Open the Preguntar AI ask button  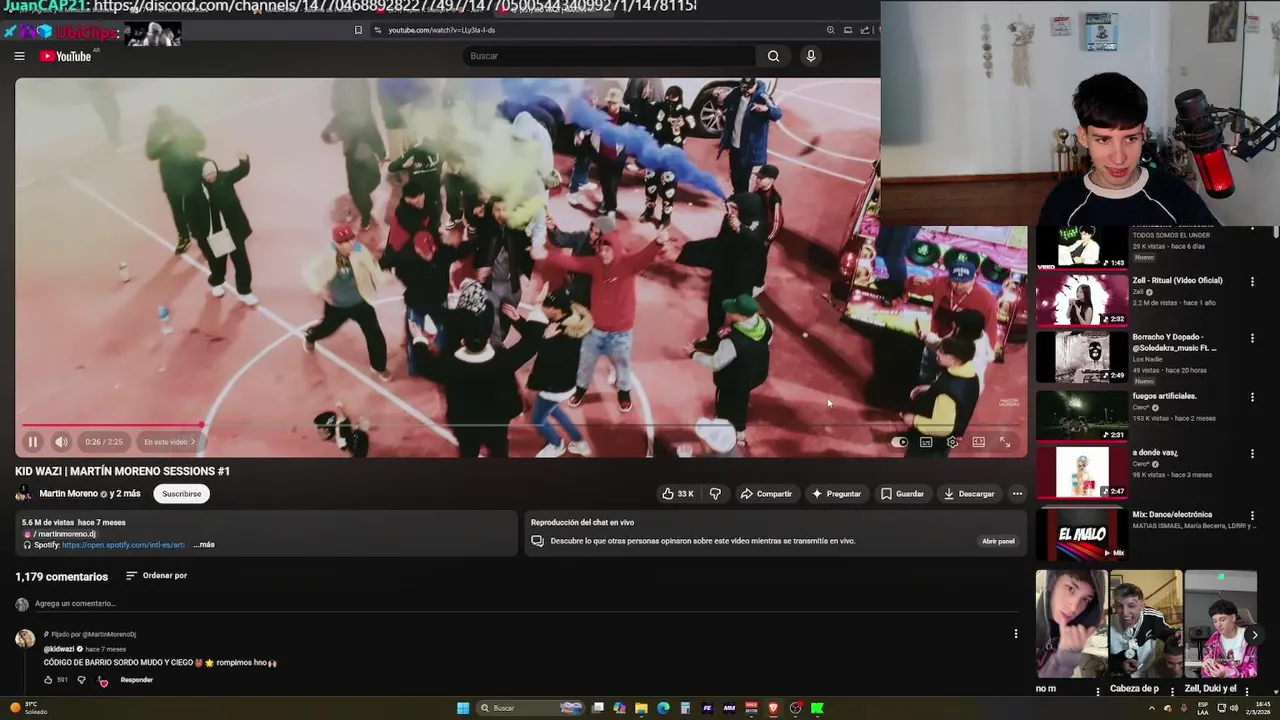[x=836, y=494]
